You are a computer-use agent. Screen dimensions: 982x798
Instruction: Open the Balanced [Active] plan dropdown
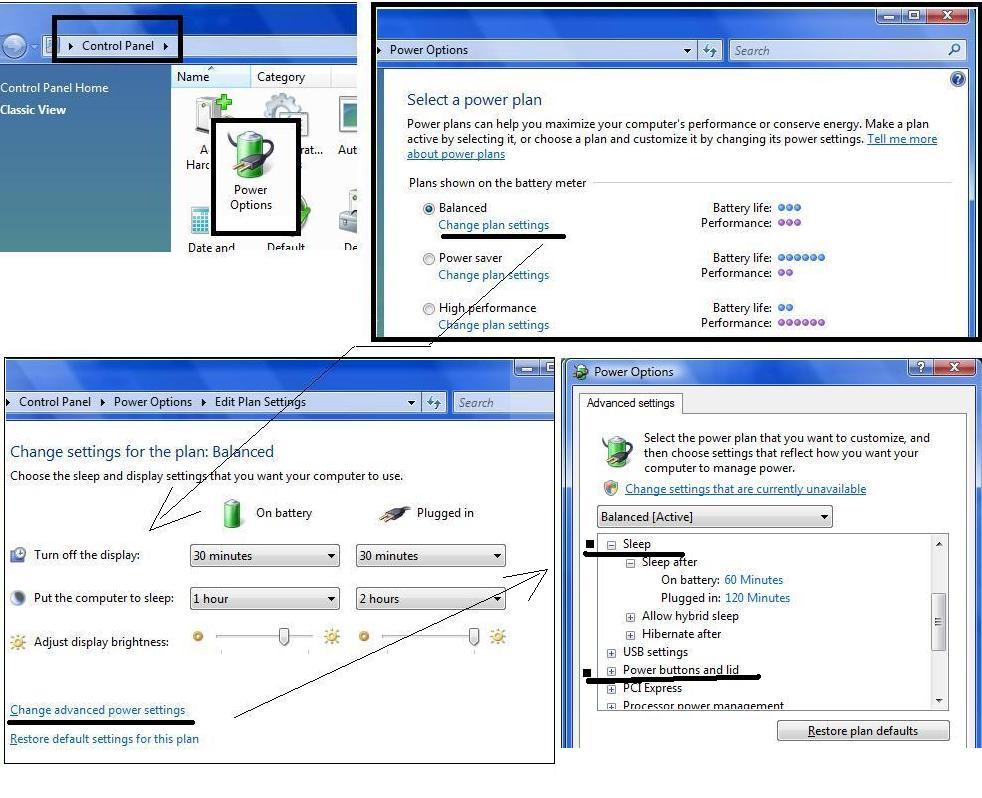pyautogui.click(x=715, y=517)
